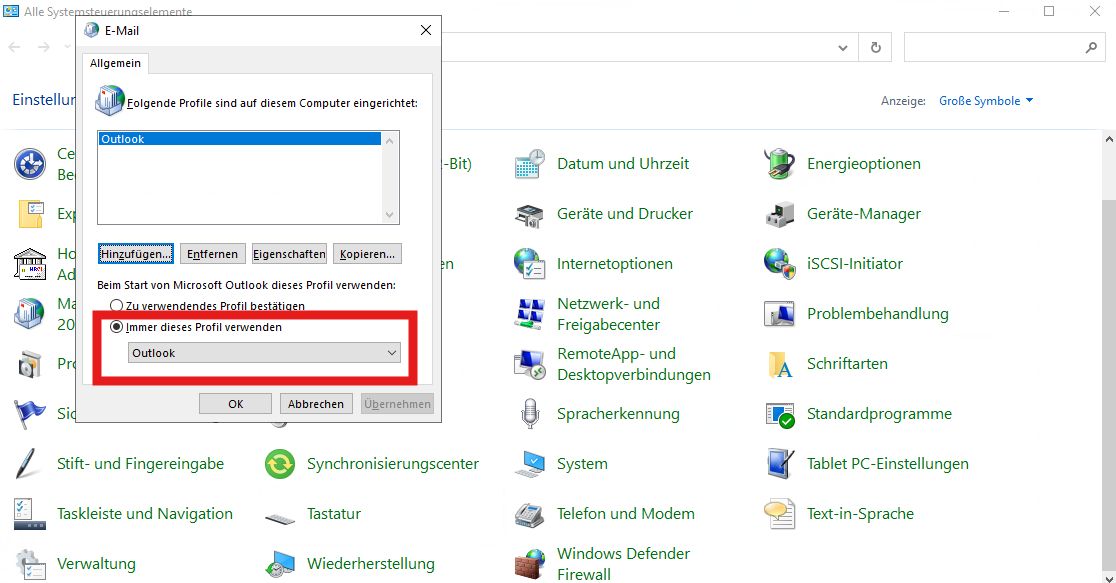
Task: Open the Tastatur link
Action: pos(334,514)
